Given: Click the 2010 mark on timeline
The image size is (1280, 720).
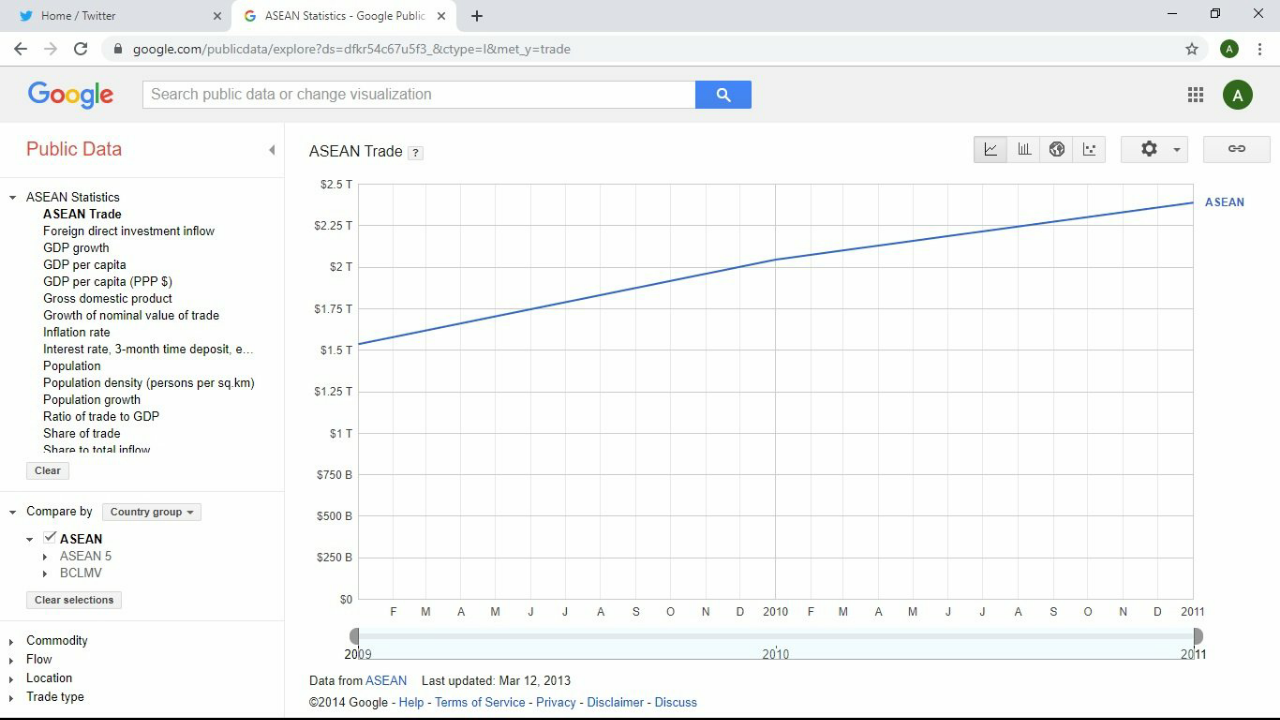Looking at the screenshot, I should point(776,654).
